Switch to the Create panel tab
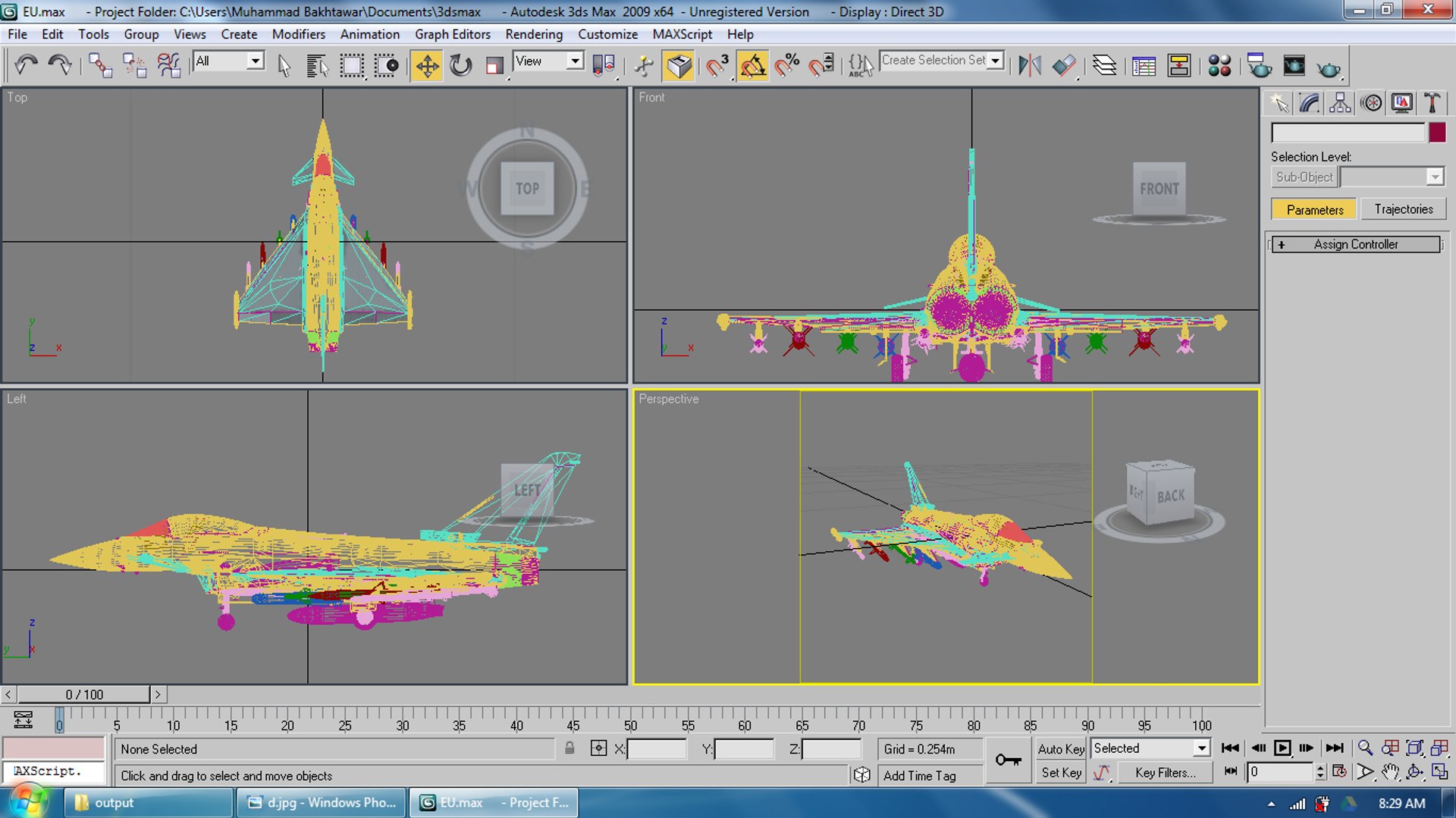The image size is (1456, 818). (x=1279, y=103)
